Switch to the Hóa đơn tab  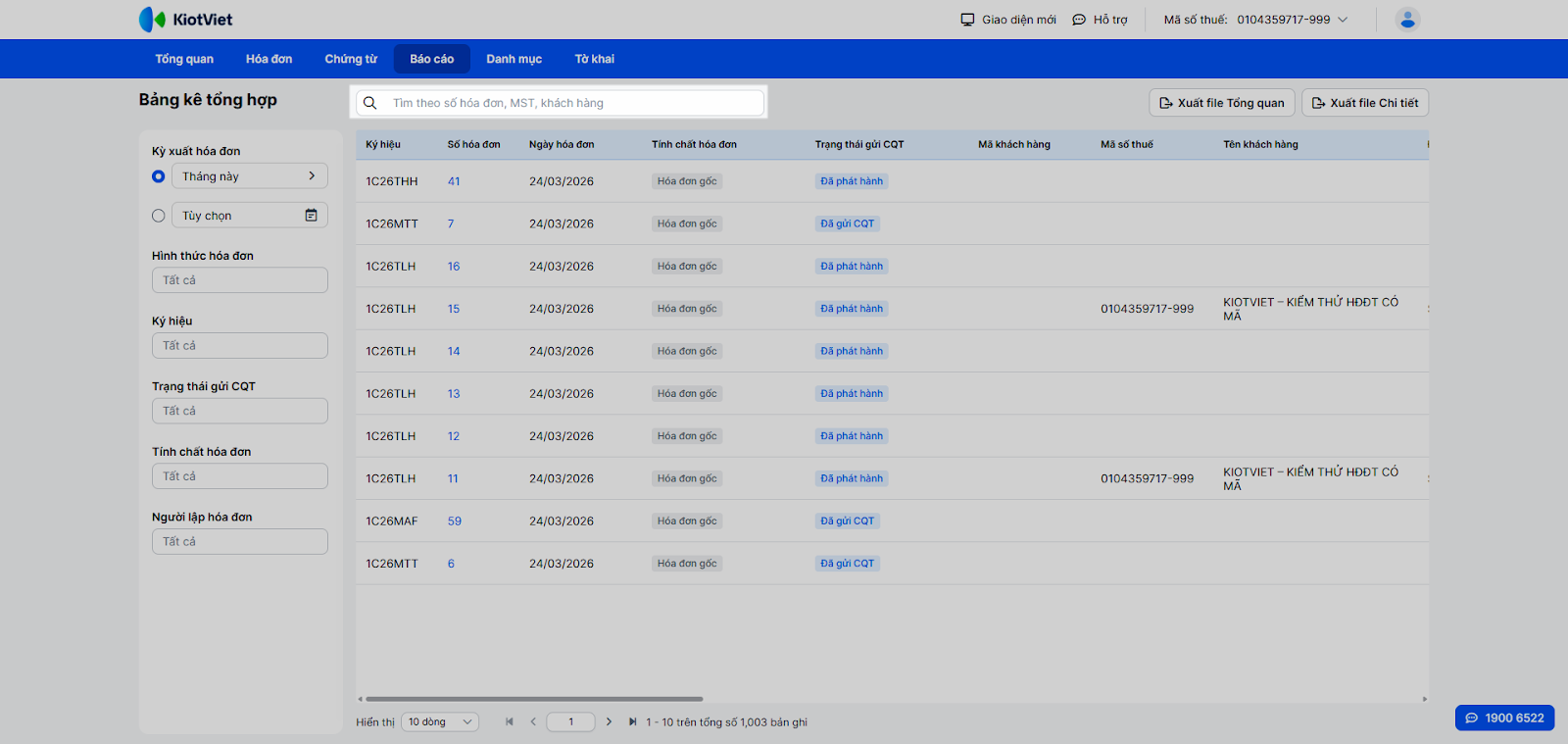[269, 59]
